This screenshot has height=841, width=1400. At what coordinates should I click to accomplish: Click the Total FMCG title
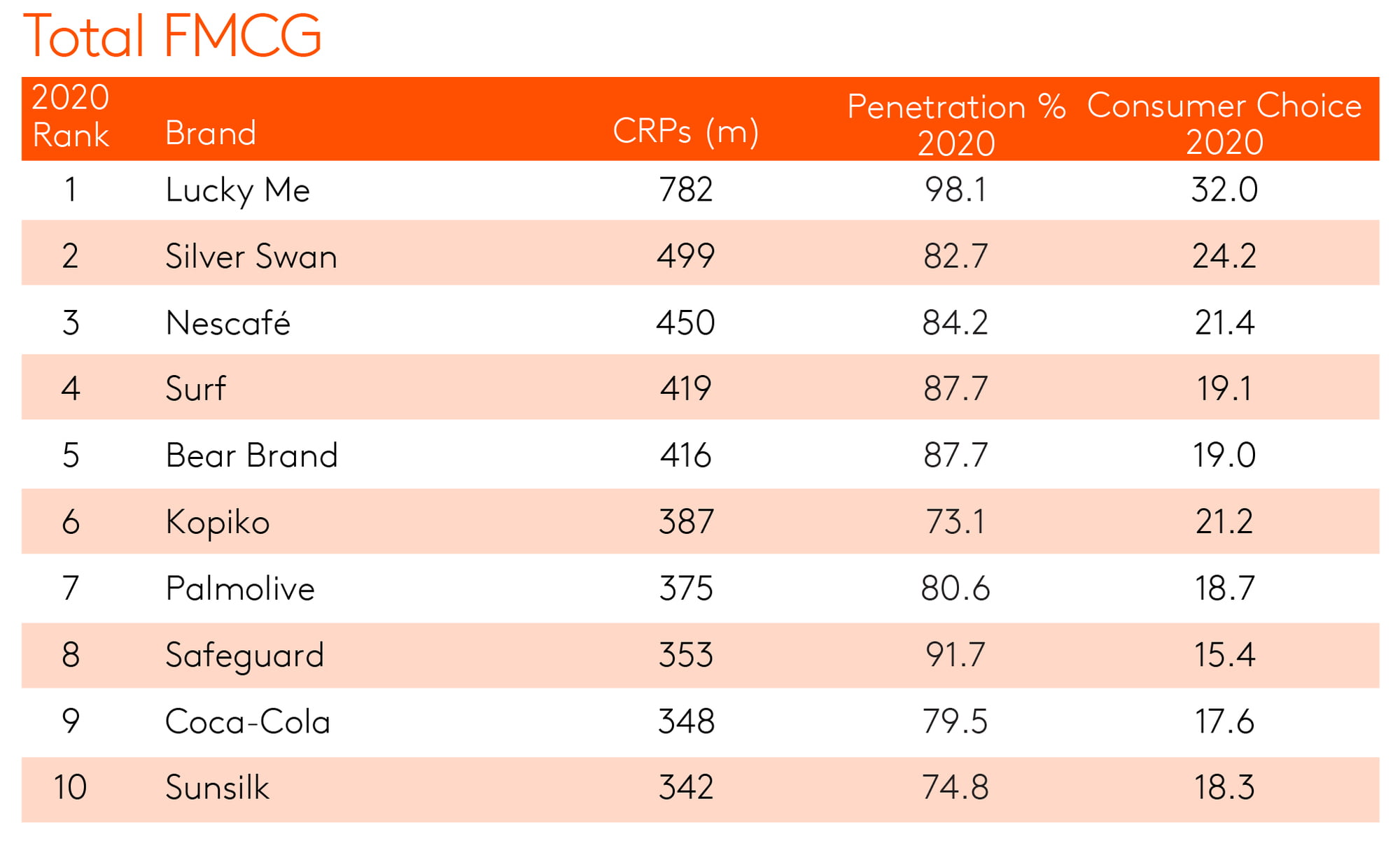(172, 35)
